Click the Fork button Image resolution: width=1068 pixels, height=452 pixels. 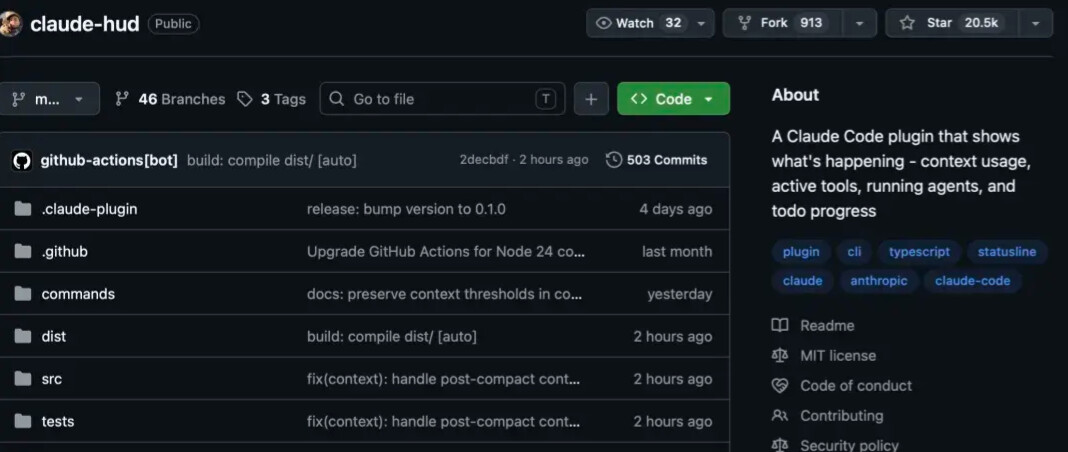coord(783,23)
